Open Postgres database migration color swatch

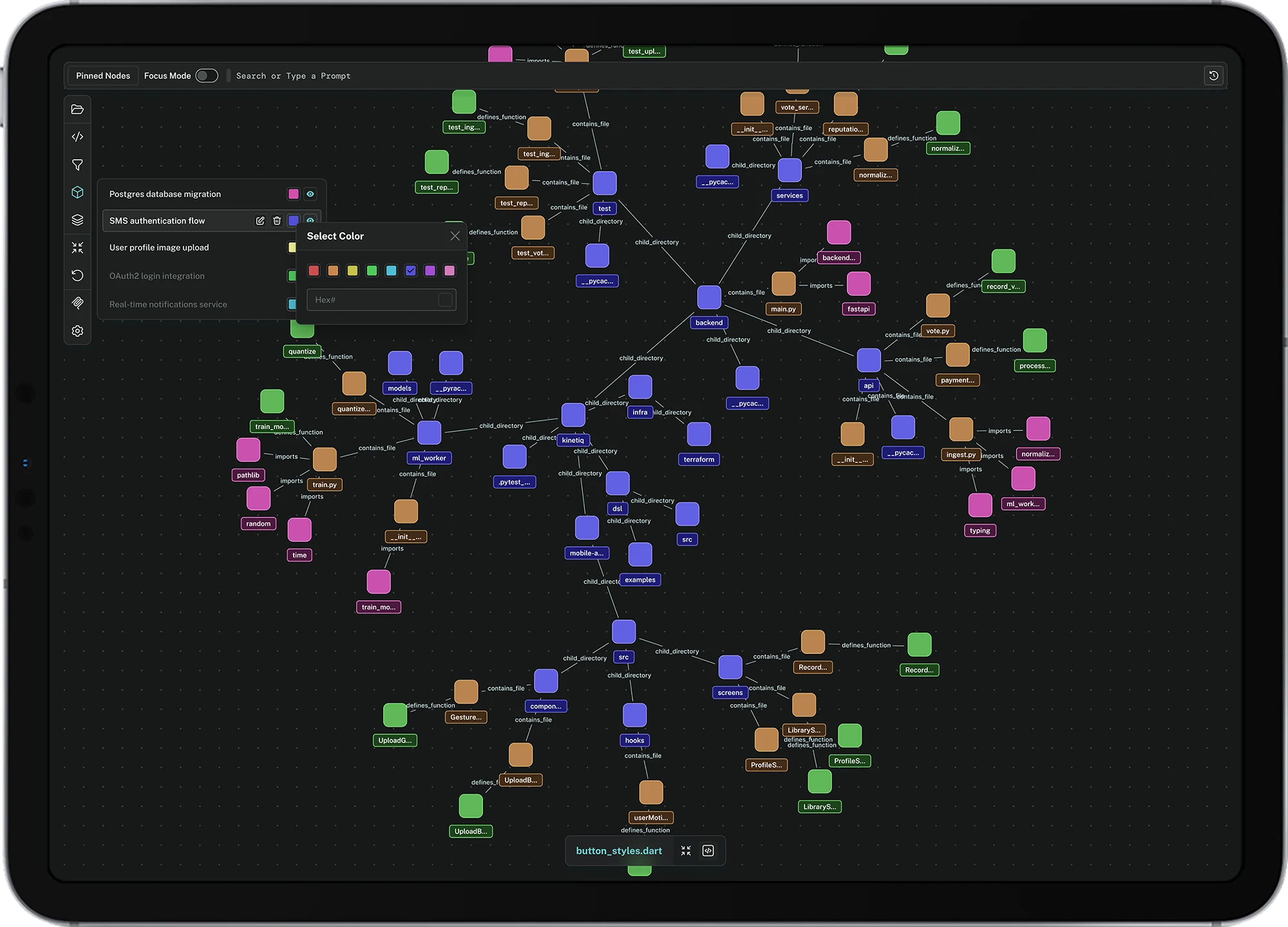click(x=294, y=194)
